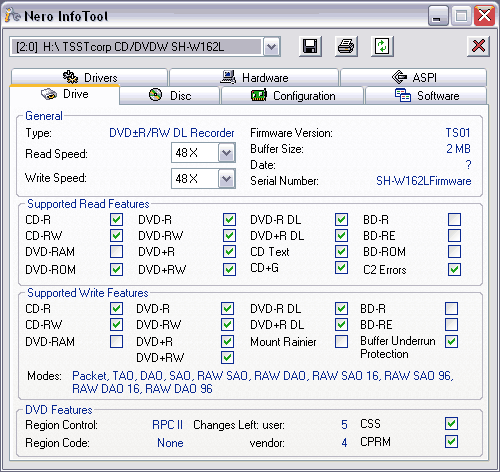Viewport: 500px width, 472px height.
Task: Switch to the Drivers tab
Action: [89, 77]
